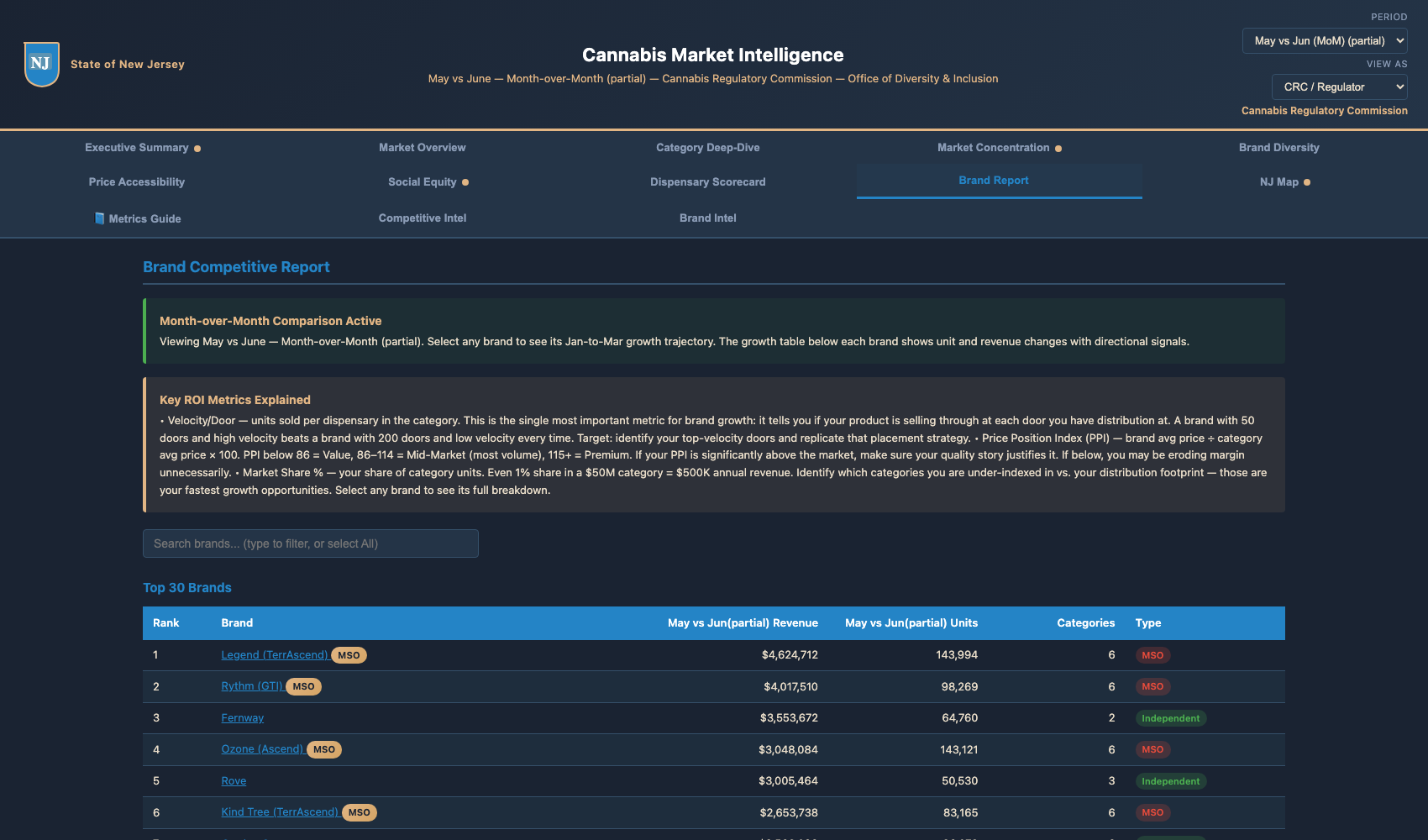Switch to Market Overview tab
1428x840 pixels.
point(422,148)
